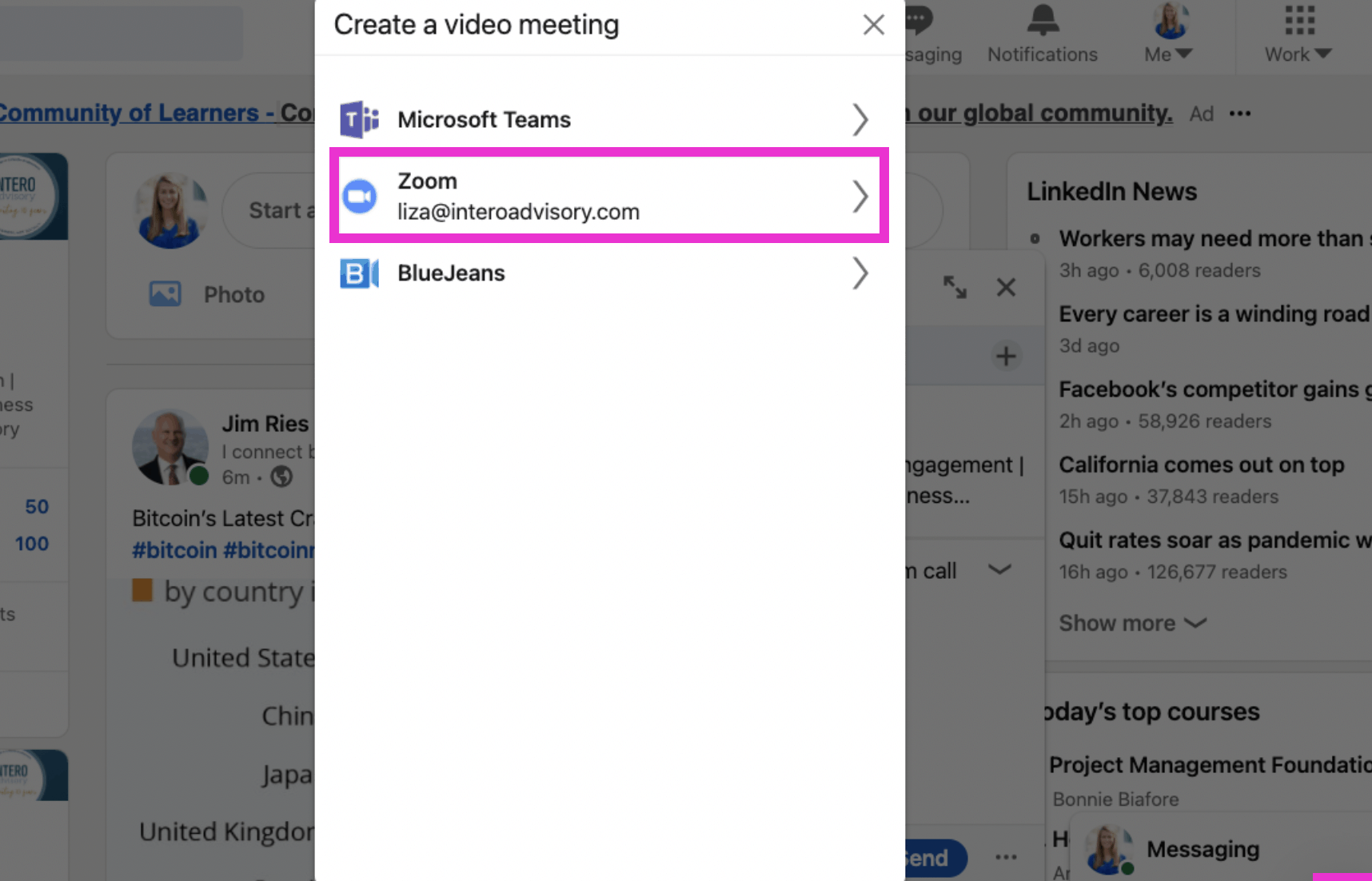Expand the messaging conversation window
1372x881 pixels.
(x=955, y=287)
